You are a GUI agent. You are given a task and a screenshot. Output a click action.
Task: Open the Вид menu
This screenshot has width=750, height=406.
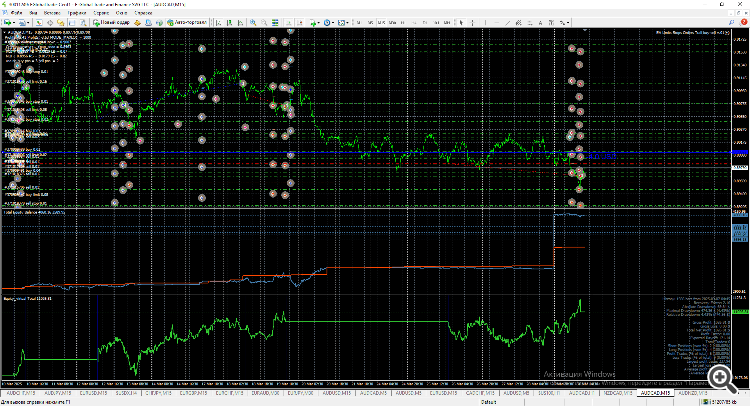point(33,13)
